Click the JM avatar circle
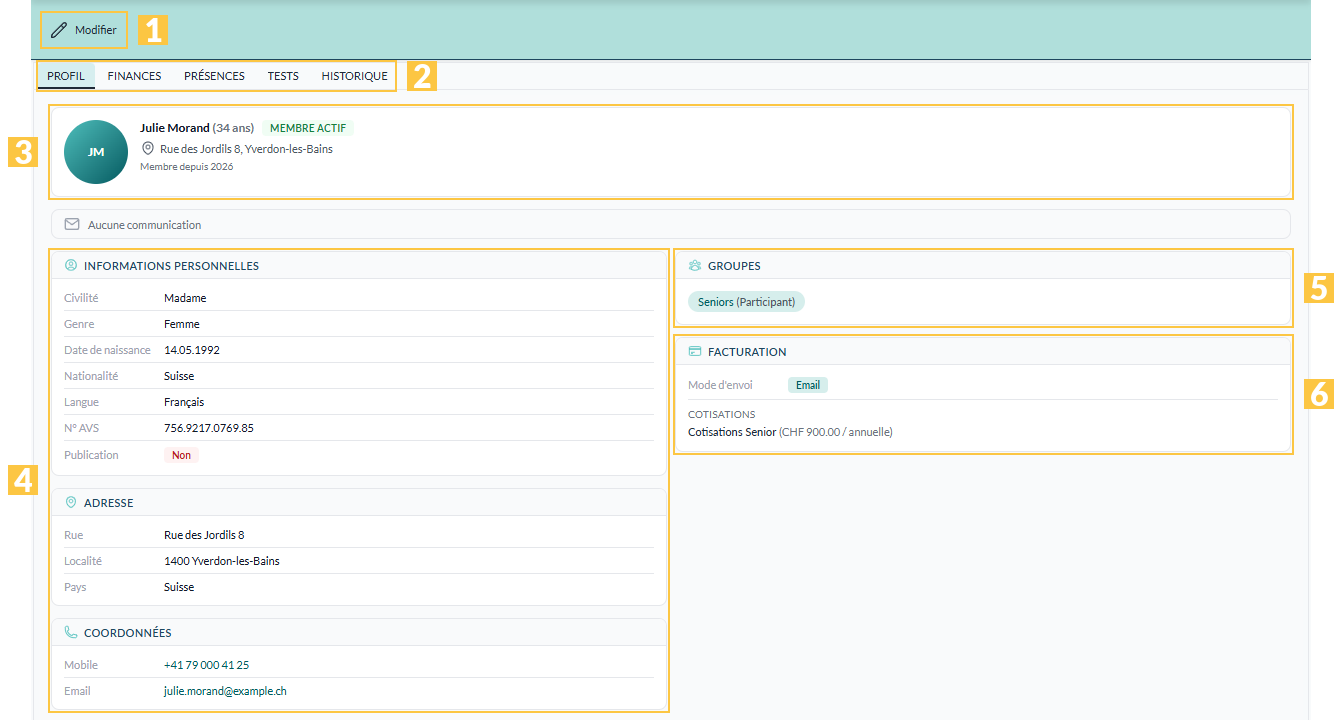 [x=96, y=152]
